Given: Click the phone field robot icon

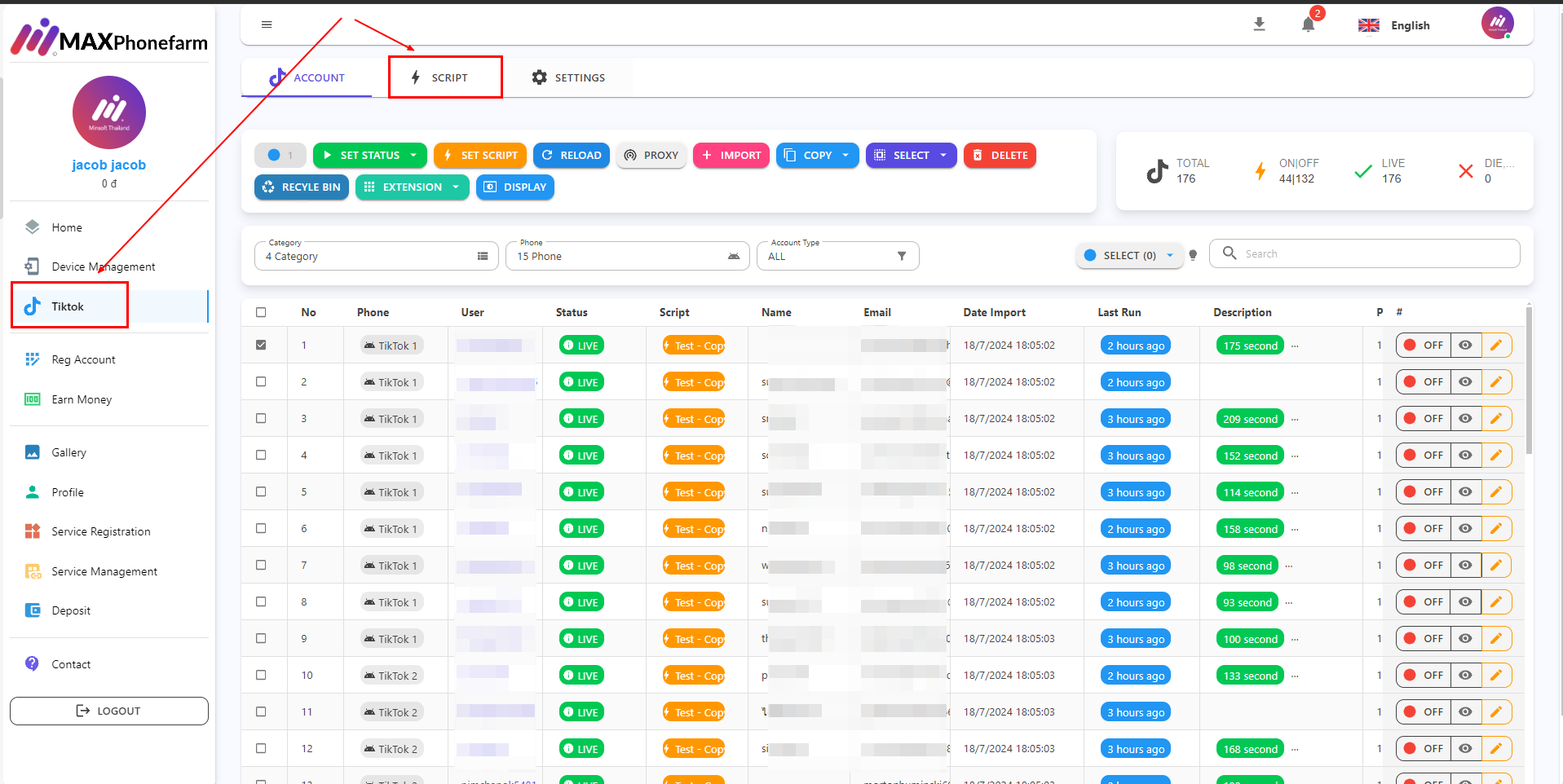Looking at the screenshot, I should [x=734, y=256].
